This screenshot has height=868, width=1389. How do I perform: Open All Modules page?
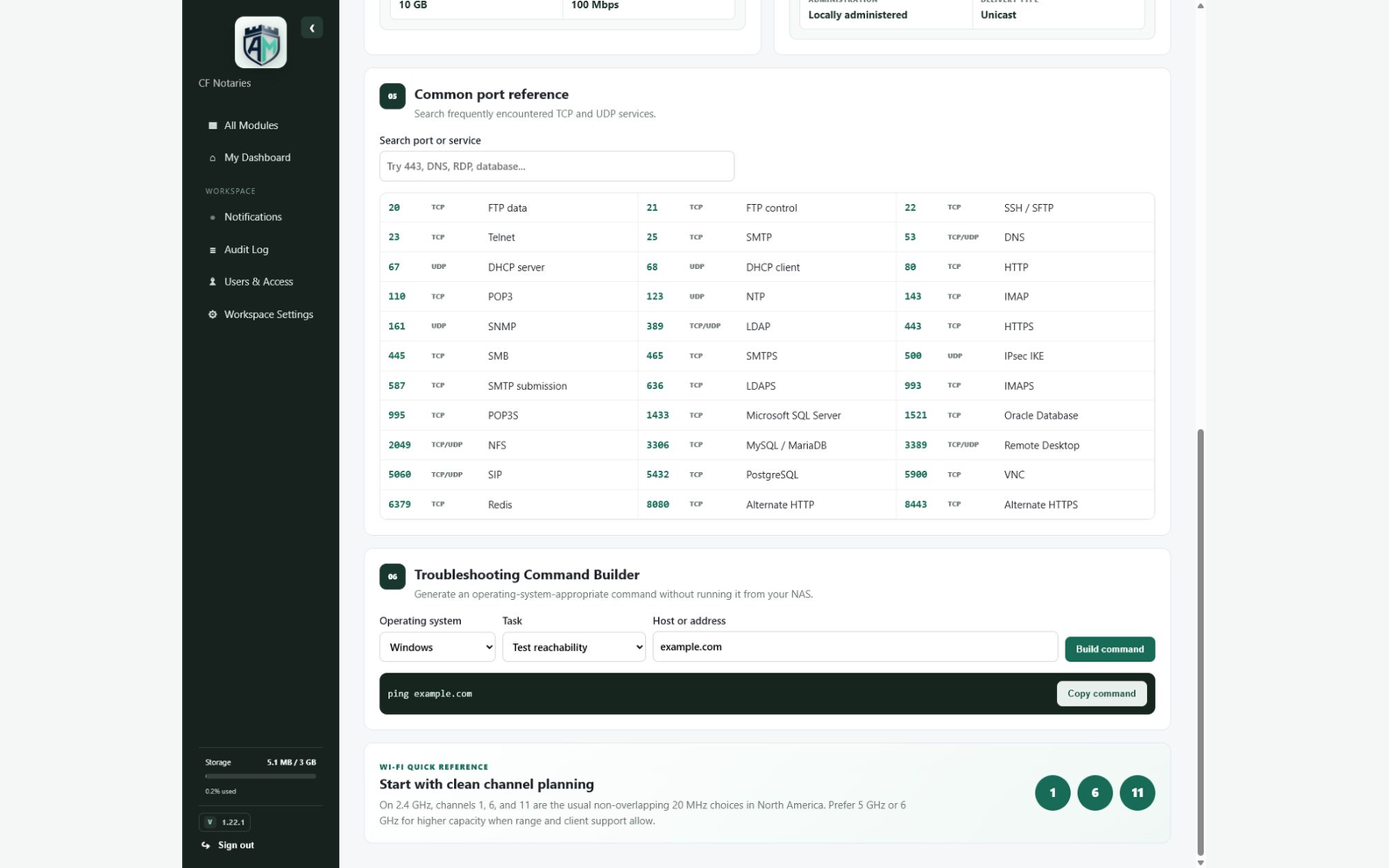pyautogui.click(x=260, y=125)
